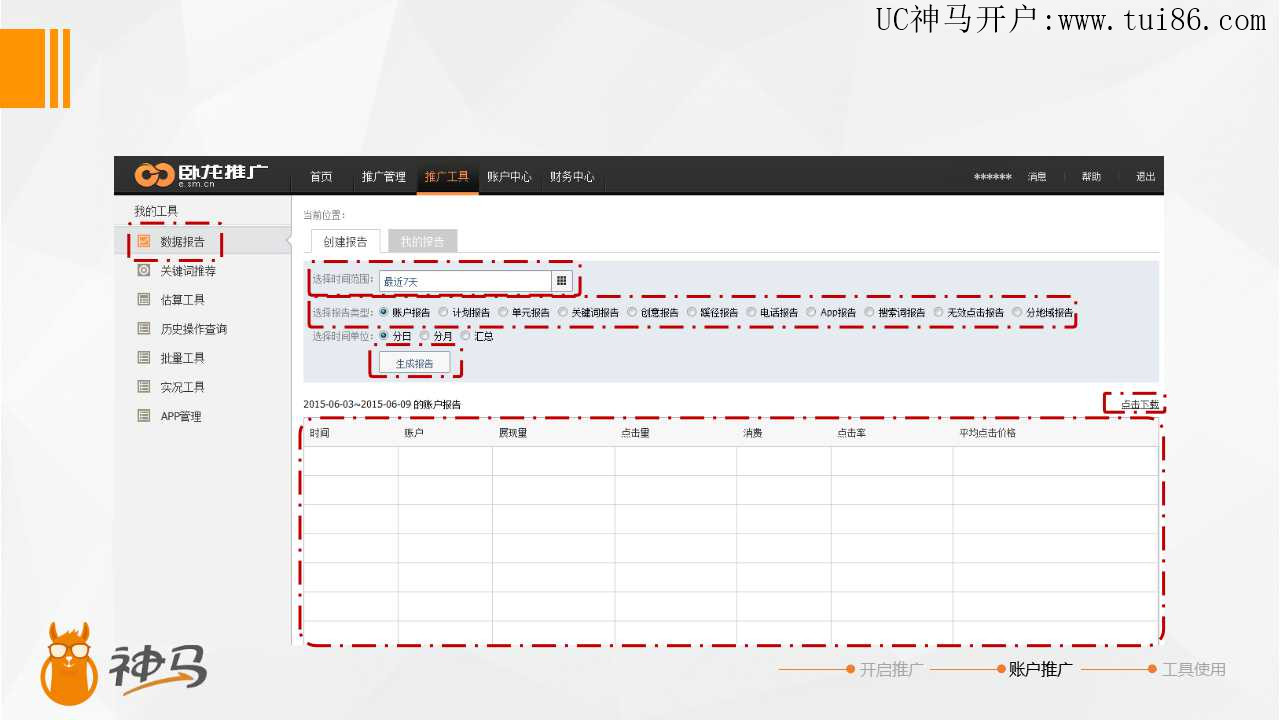Open 数据报告 via its sidebar icon
The image size is (1280, 720).
[144, 241]
